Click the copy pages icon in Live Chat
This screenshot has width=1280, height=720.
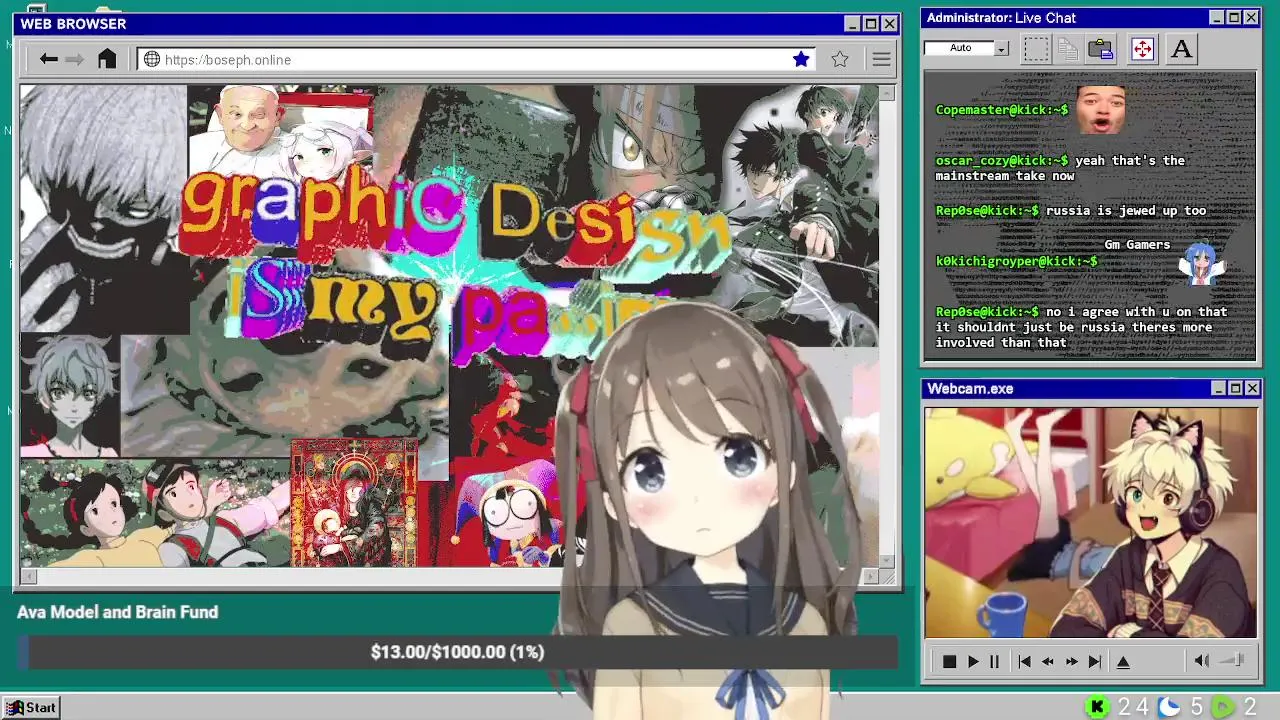tap(1068, 49)
